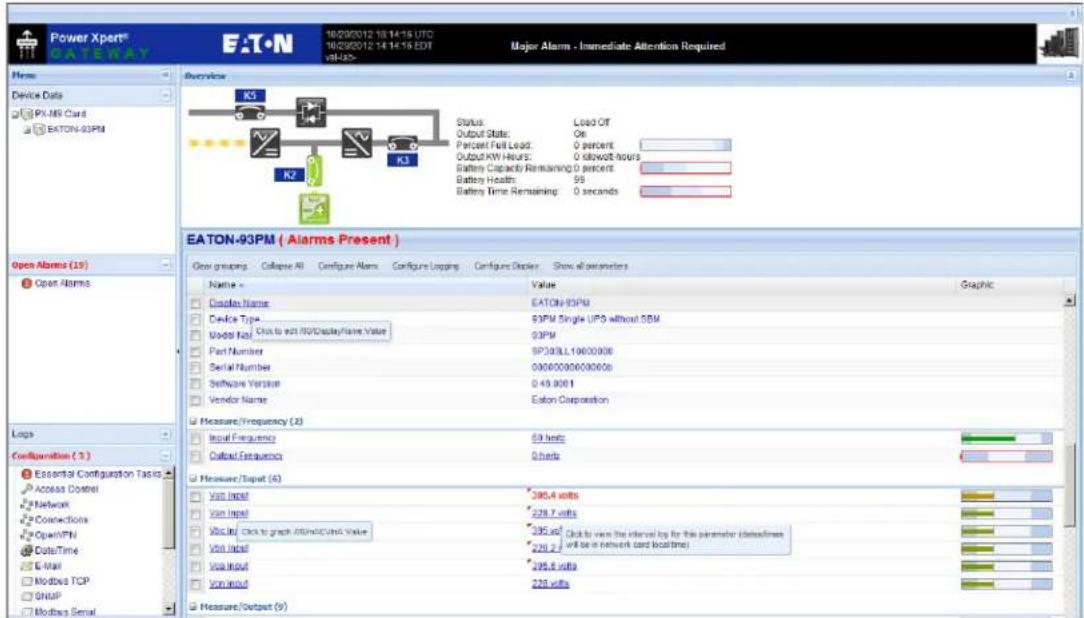Collapse the Device Data section
The width and height of the screenshot is (1084, 618).
point(165,95)
